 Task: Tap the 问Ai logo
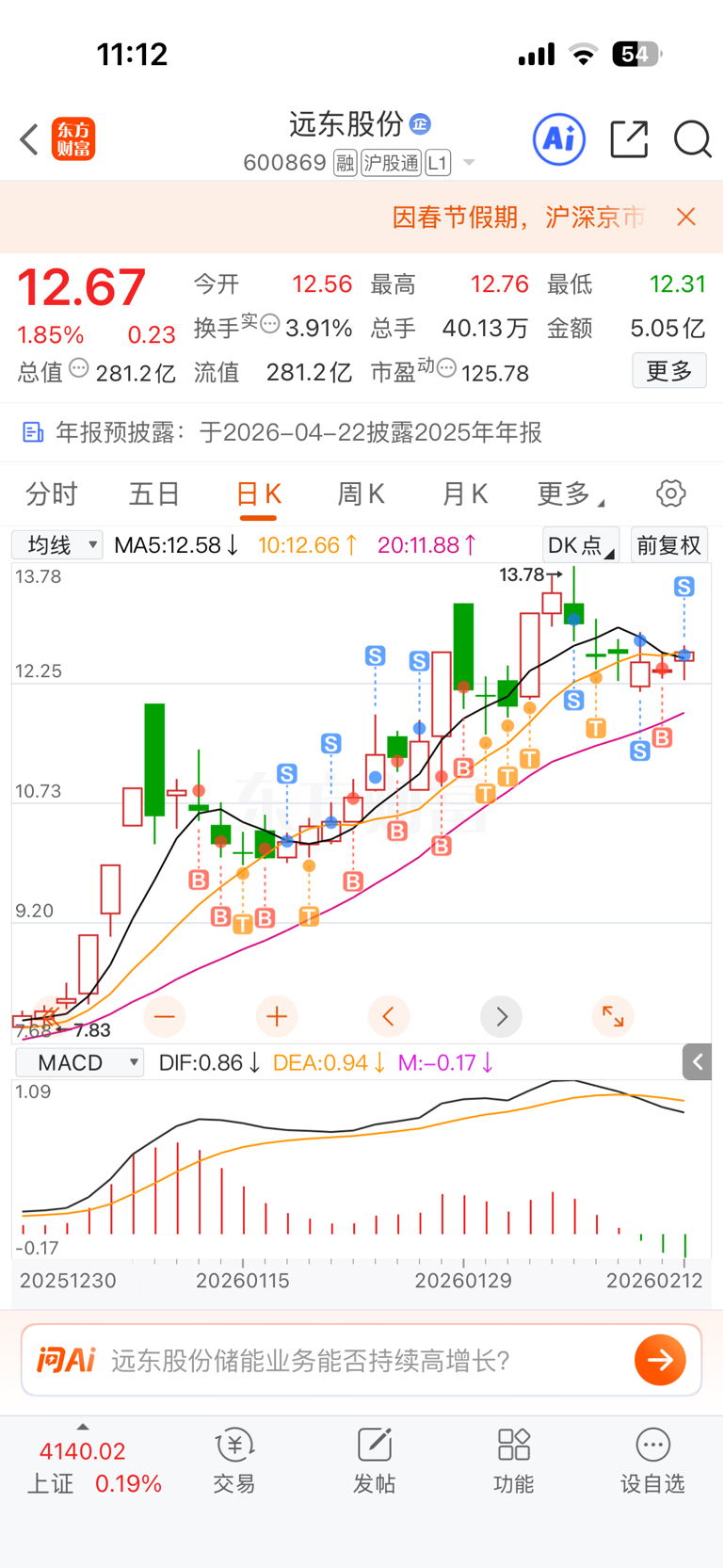pos(66,1360)
